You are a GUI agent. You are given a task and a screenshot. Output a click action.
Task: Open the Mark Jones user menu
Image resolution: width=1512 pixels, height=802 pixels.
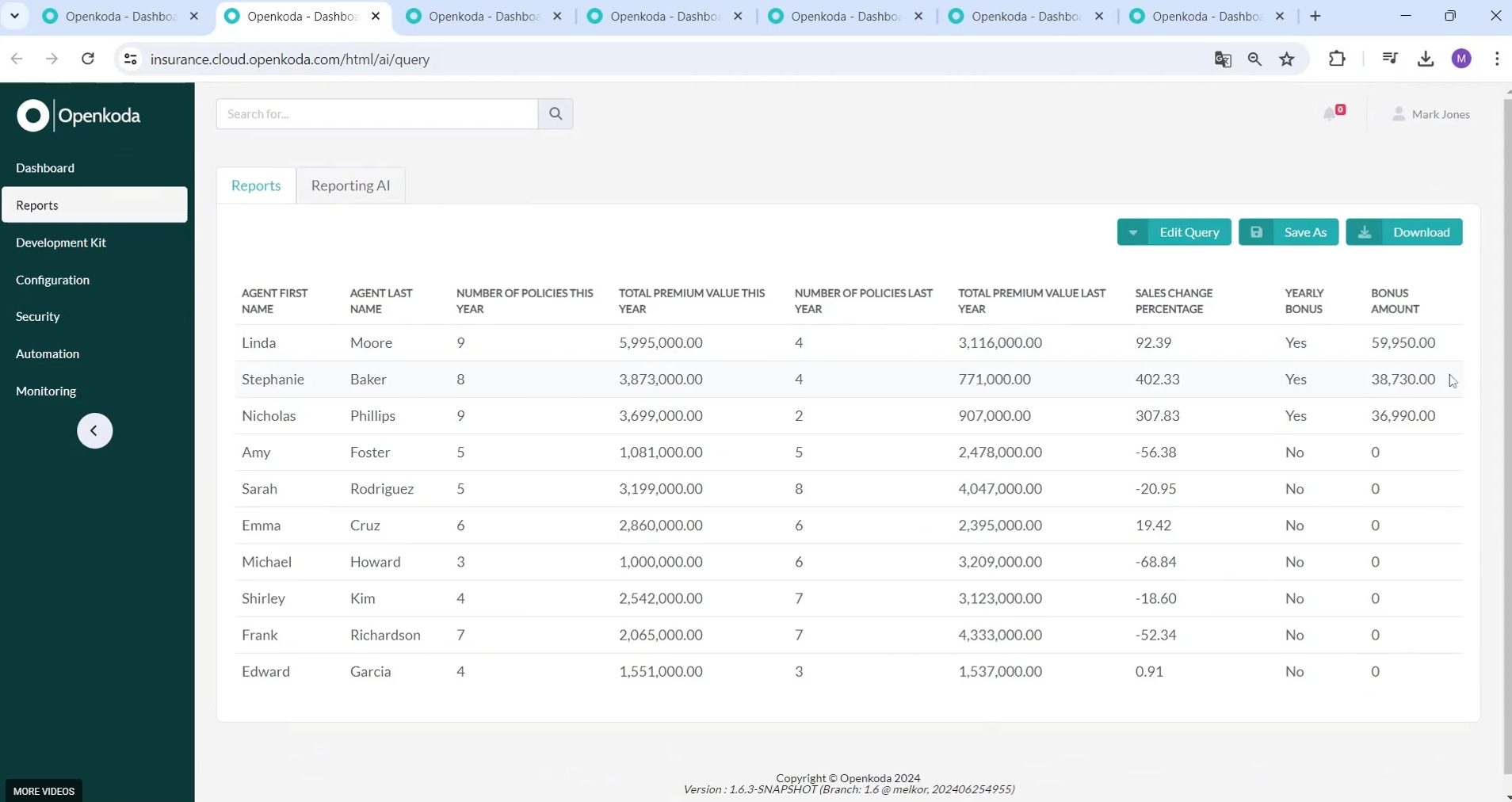click(x=1431, y=114)
